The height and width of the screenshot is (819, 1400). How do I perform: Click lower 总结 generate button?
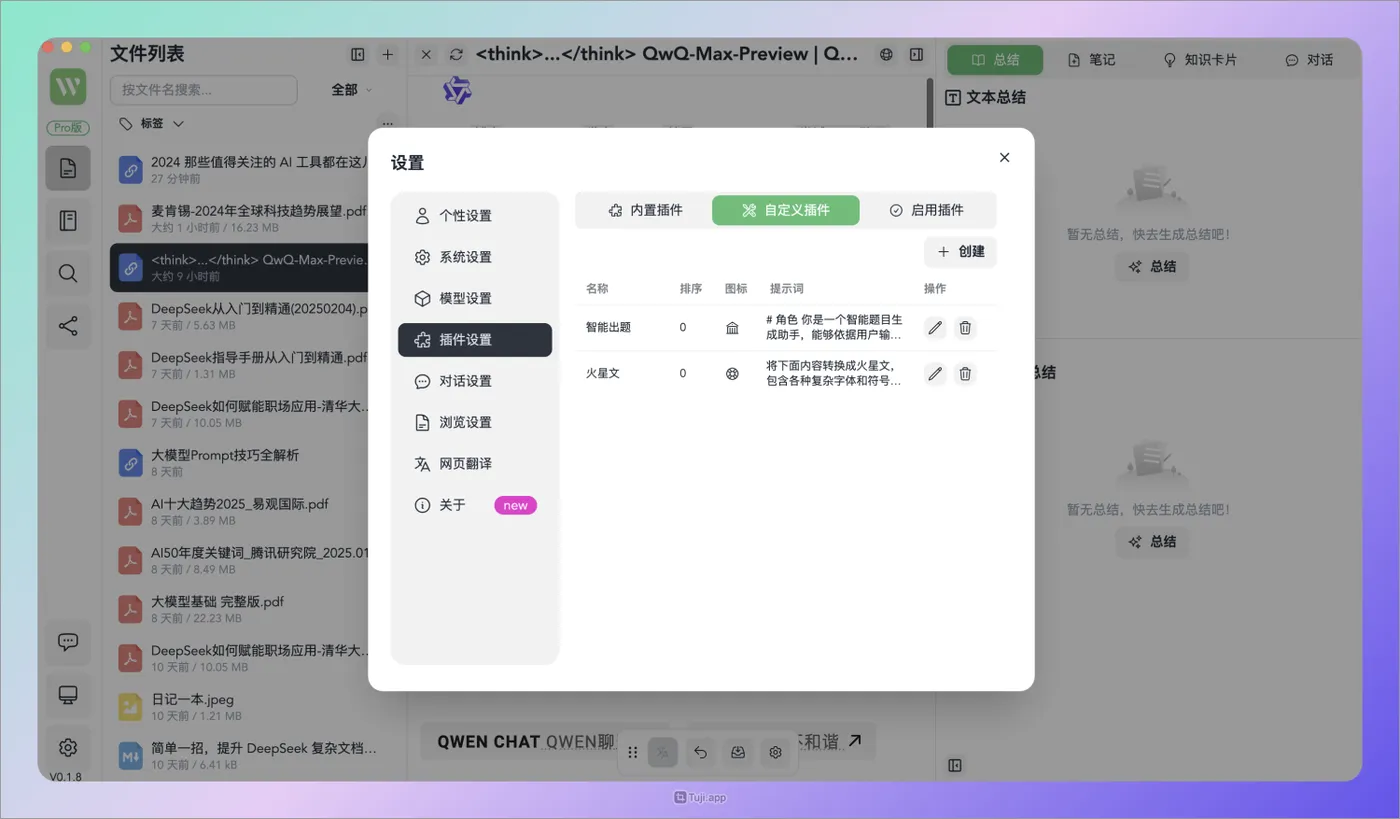1151,541
